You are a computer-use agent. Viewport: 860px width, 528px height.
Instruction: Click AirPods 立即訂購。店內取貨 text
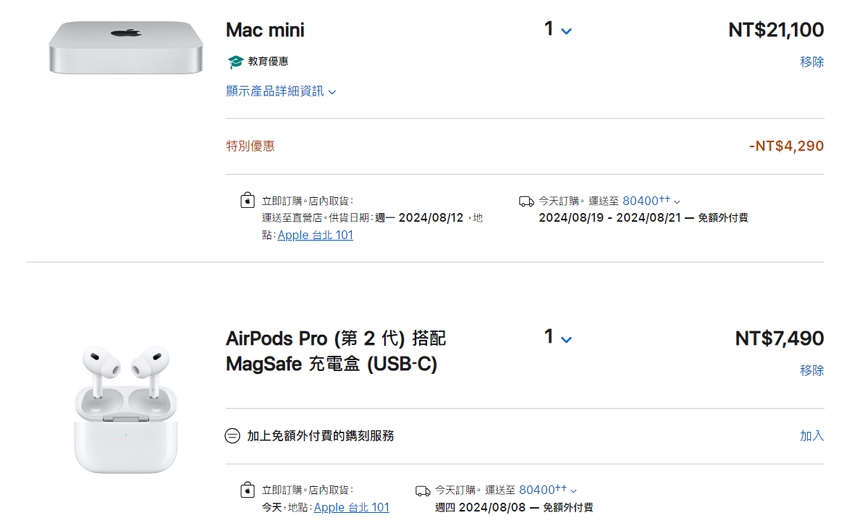(x=307, y=490)
